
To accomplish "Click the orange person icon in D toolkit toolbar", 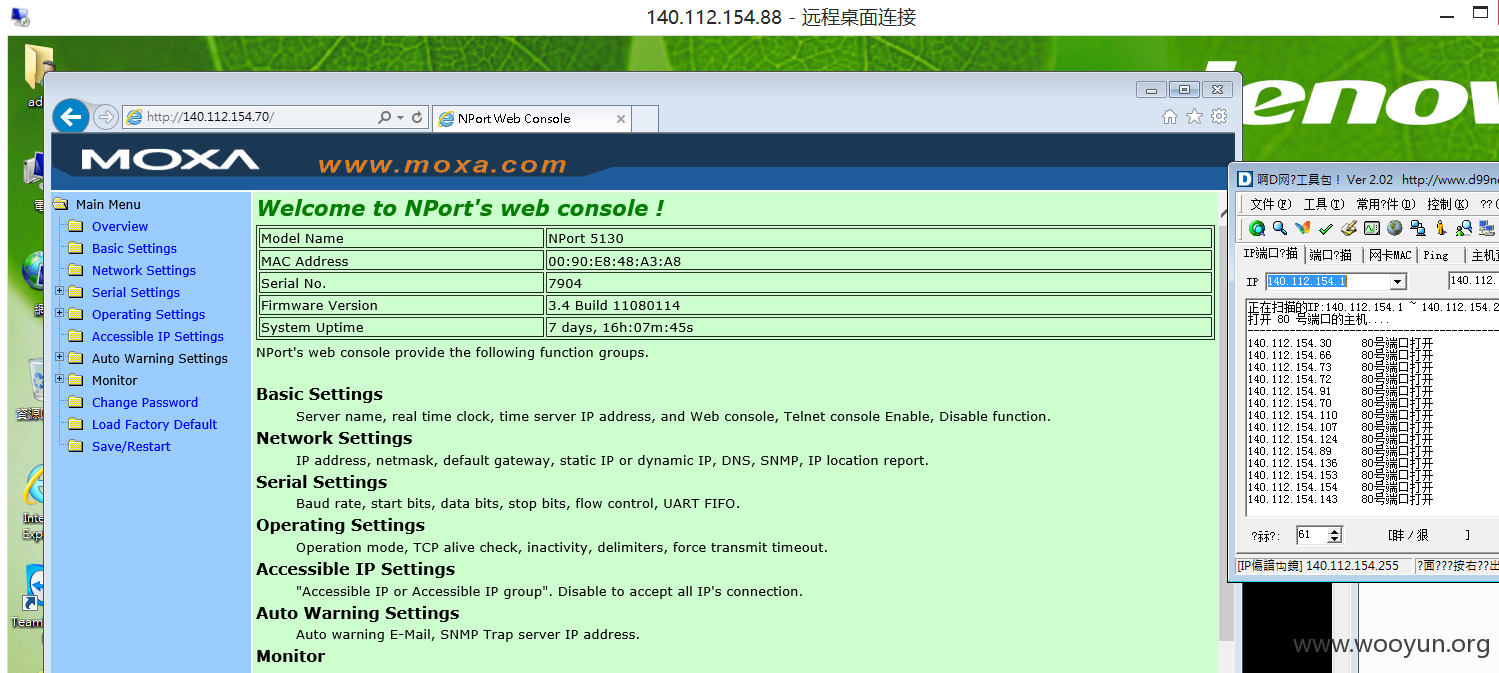I will point(1441,229).
